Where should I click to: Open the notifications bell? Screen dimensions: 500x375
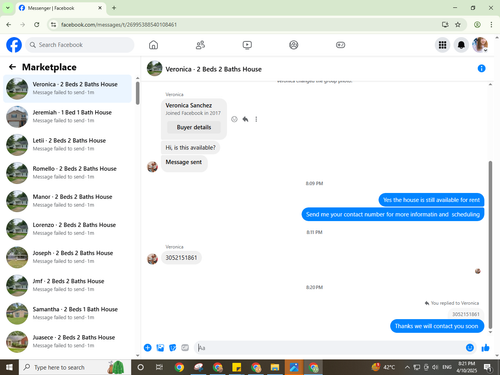coord(461,45)
